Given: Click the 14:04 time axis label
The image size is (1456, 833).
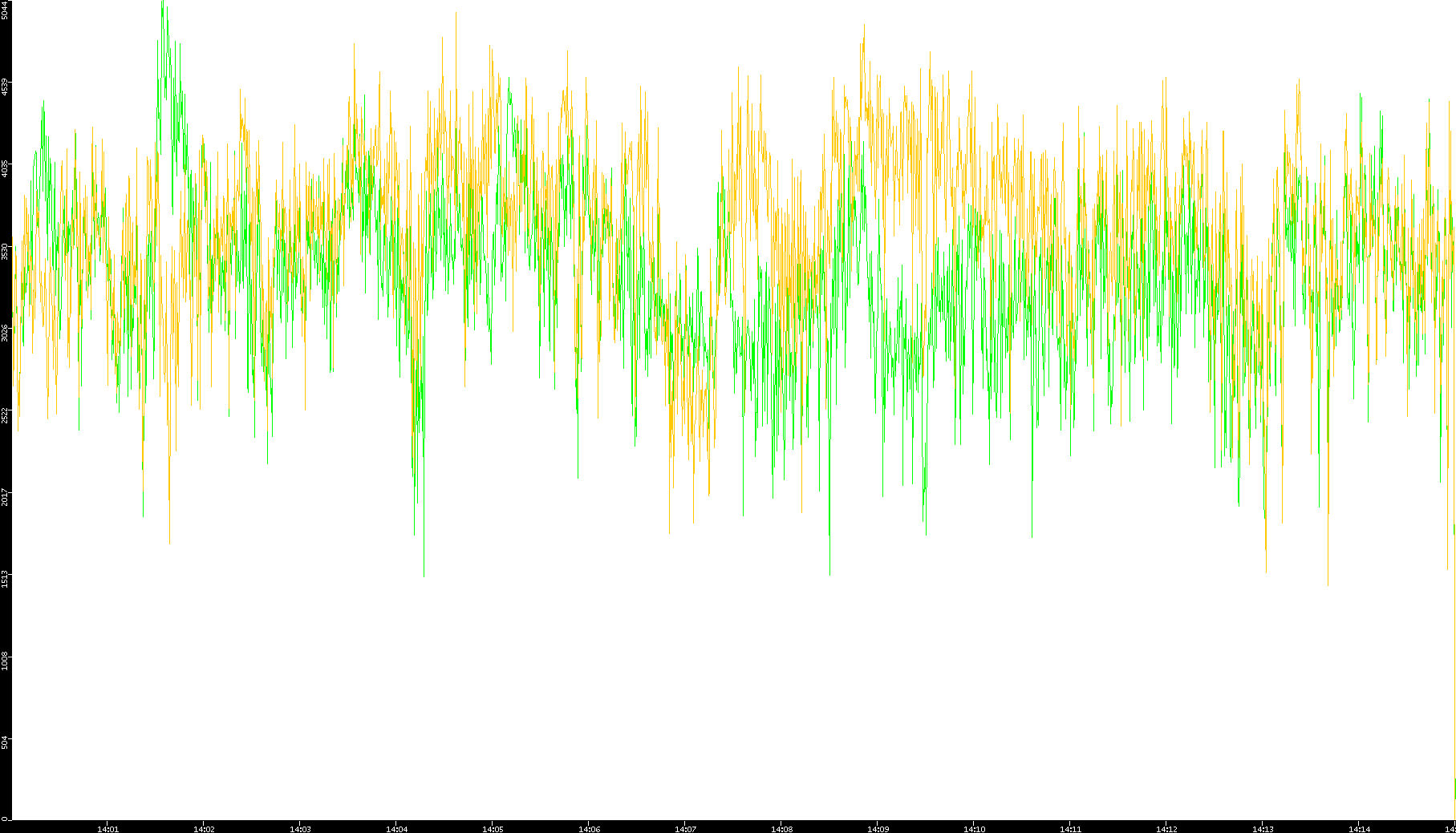Looking at the screenshot, I should [x=396, y=829].
